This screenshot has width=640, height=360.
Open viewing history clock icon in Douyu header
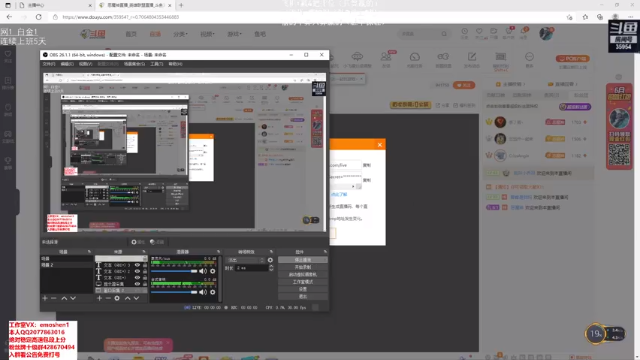[464, 31]
